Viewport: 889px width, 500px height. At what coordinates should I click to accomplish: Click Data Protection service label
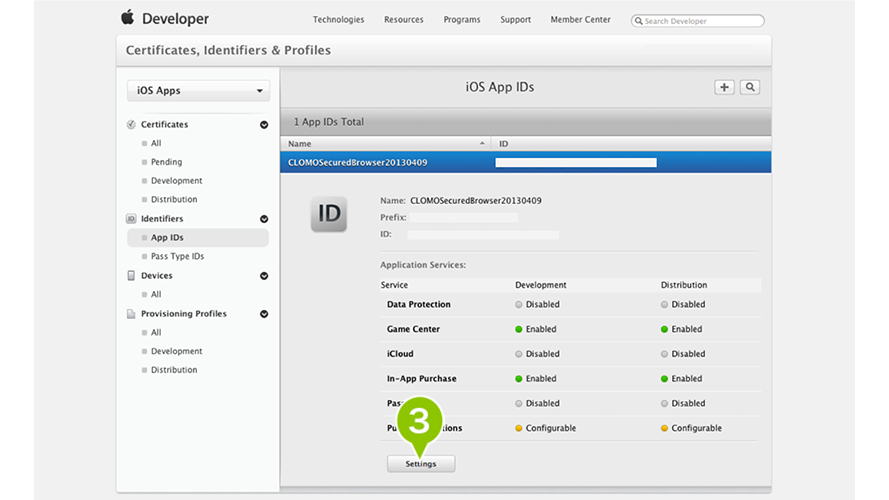[418, 304]
